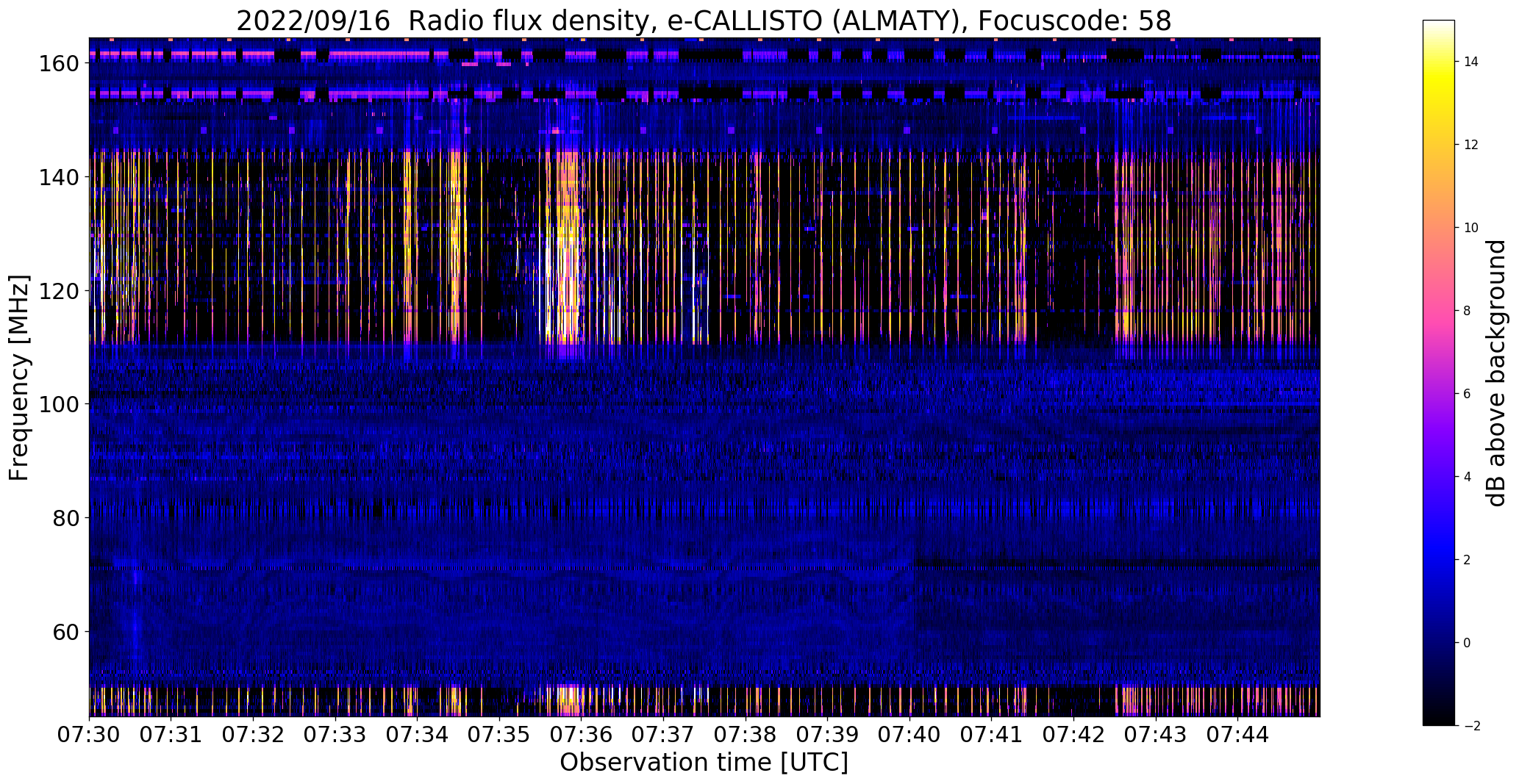Click the 07:39 time tick label
This screenshot has height=784, width=1519.
click(827, 735)
